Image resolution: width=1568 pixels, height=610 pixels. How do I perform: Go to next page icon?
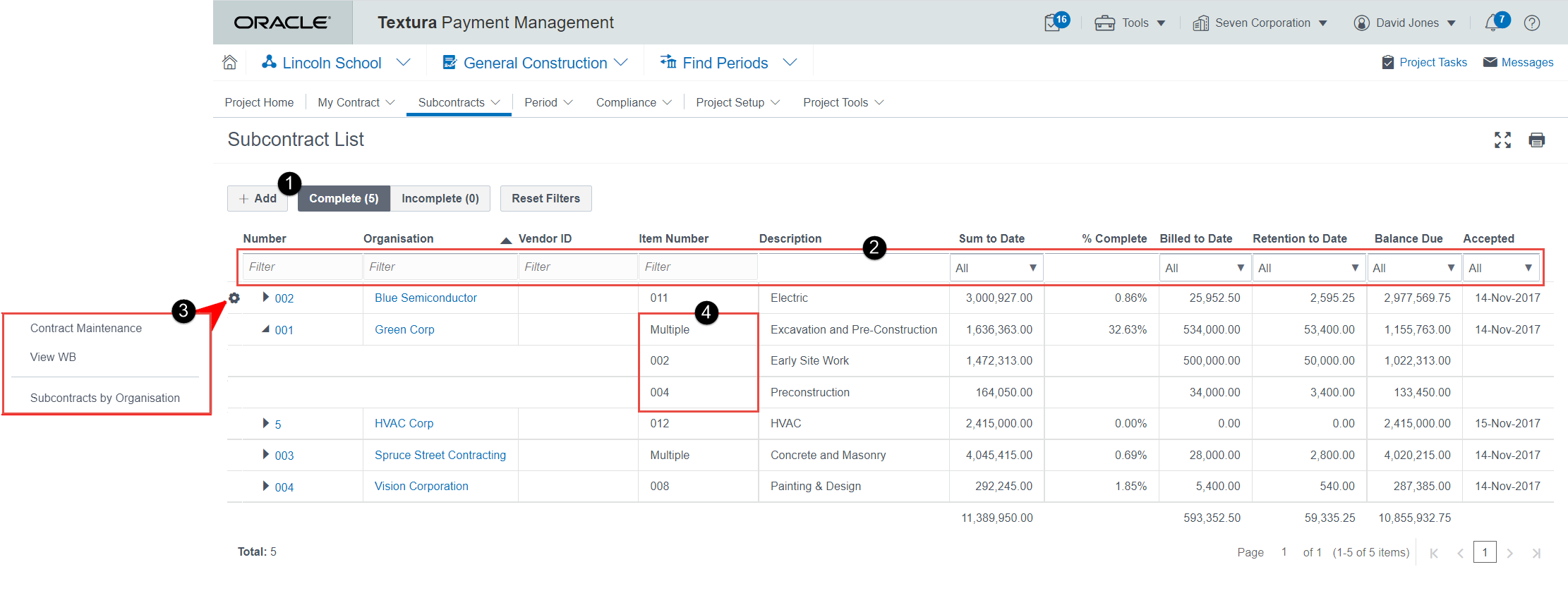1509,553
